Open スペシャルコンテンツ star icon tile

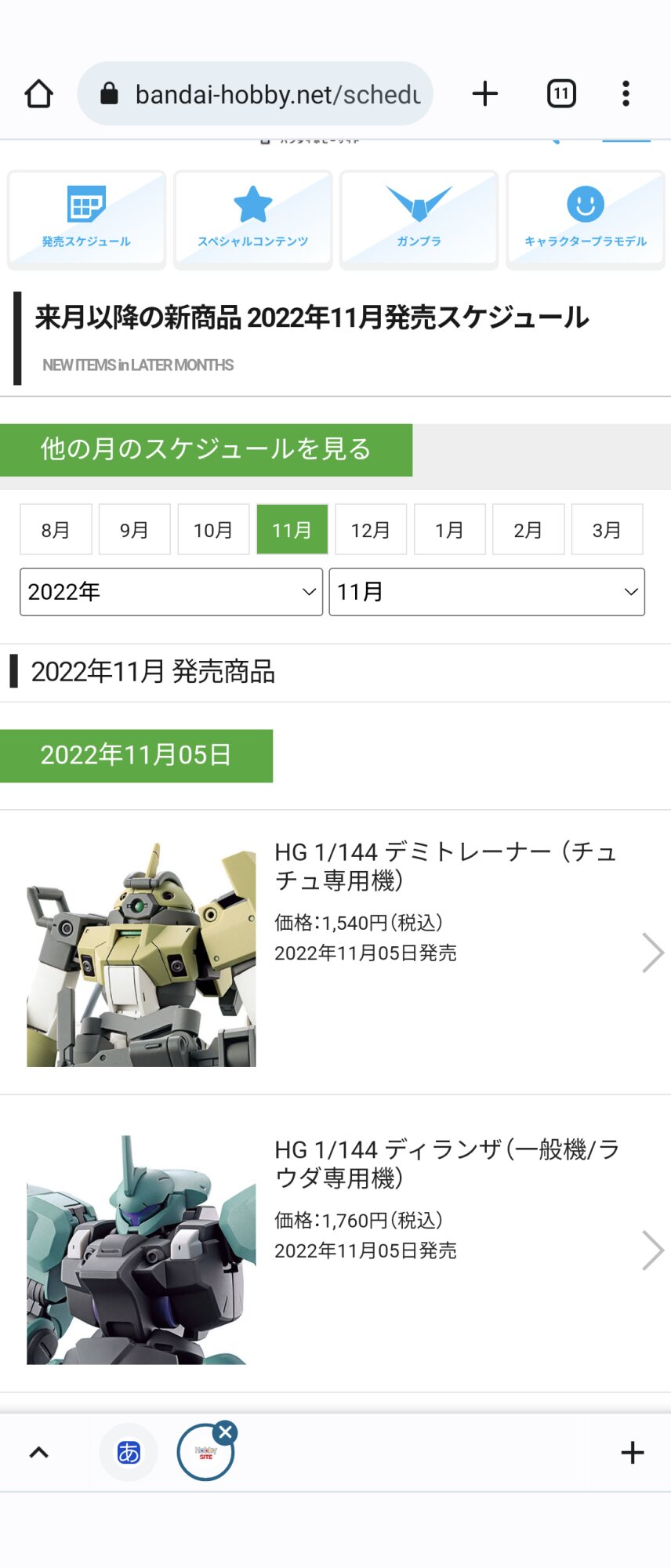tap(253, 220)
